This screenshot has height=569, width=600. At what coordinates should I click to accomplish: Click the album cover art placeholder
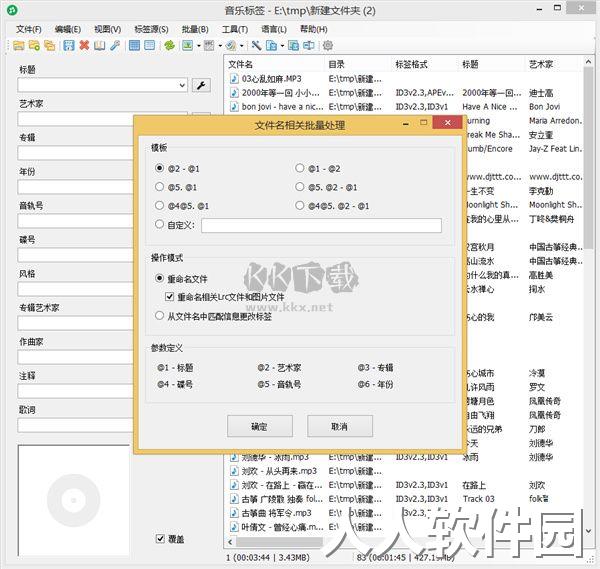tap(74, 500)
